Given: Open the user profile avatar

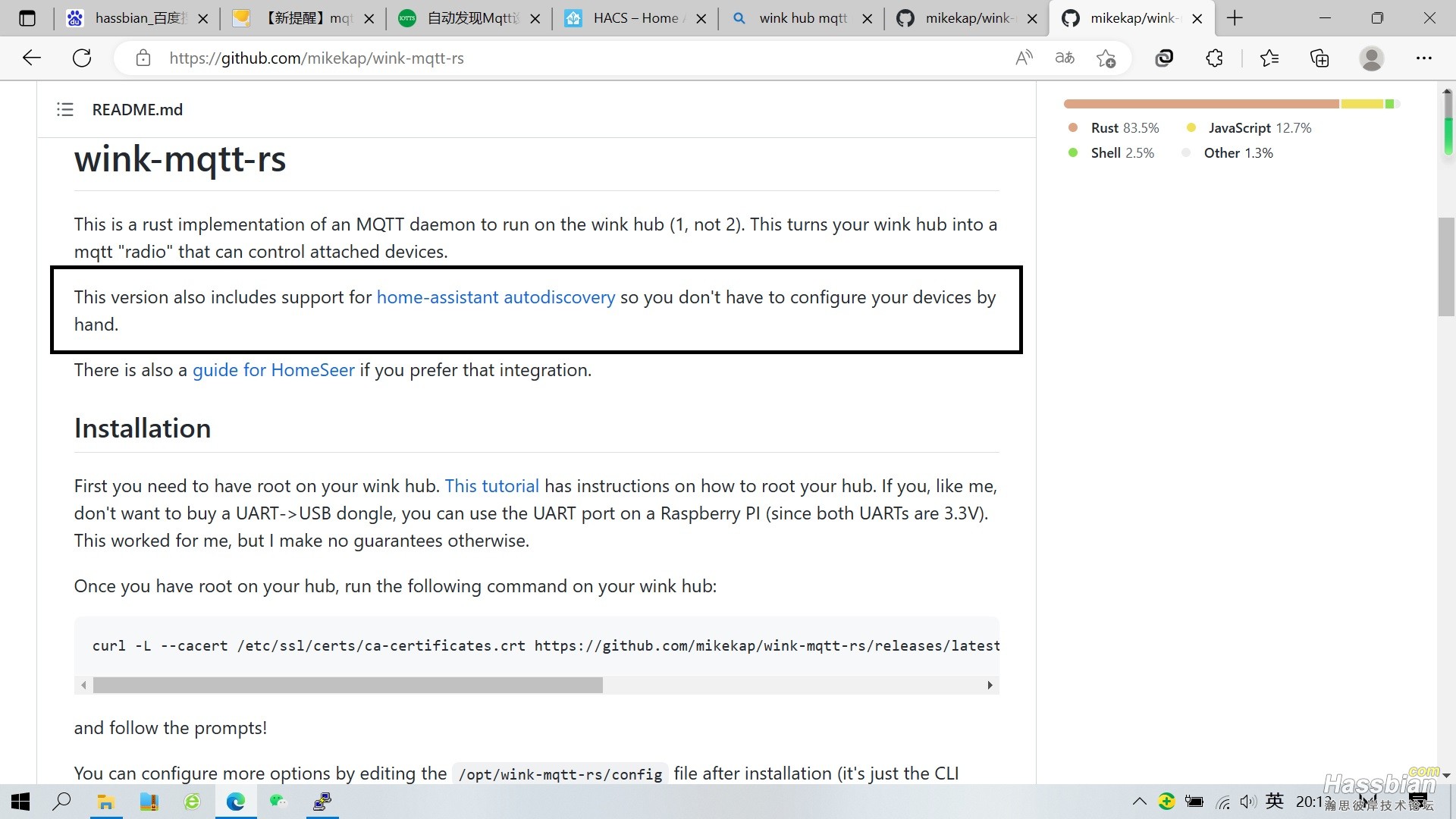Looking at the screenshot, I should tap(1371, 58).
